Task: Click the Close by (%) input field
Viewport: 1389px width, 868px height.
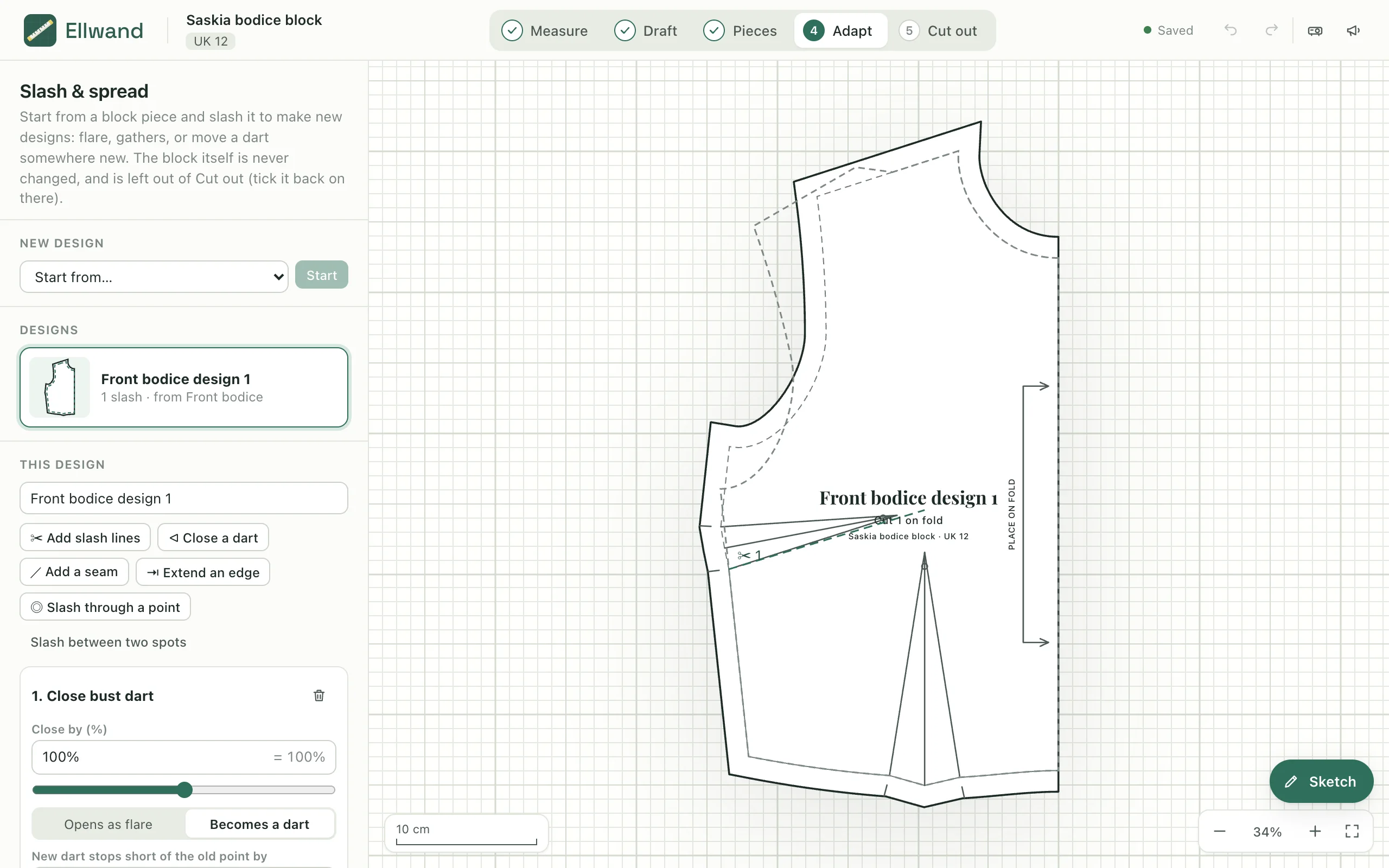Action: [x=184, y=757]
